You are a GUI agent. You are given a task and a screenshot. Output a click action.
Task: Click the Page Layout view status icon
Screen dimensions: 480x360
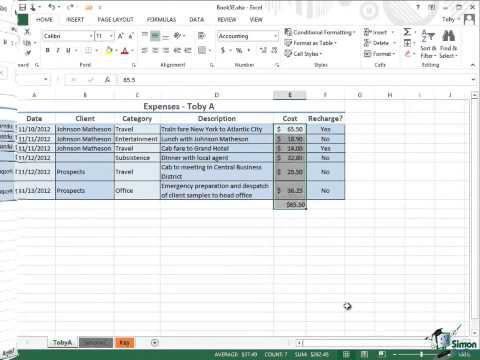[364, 354]
